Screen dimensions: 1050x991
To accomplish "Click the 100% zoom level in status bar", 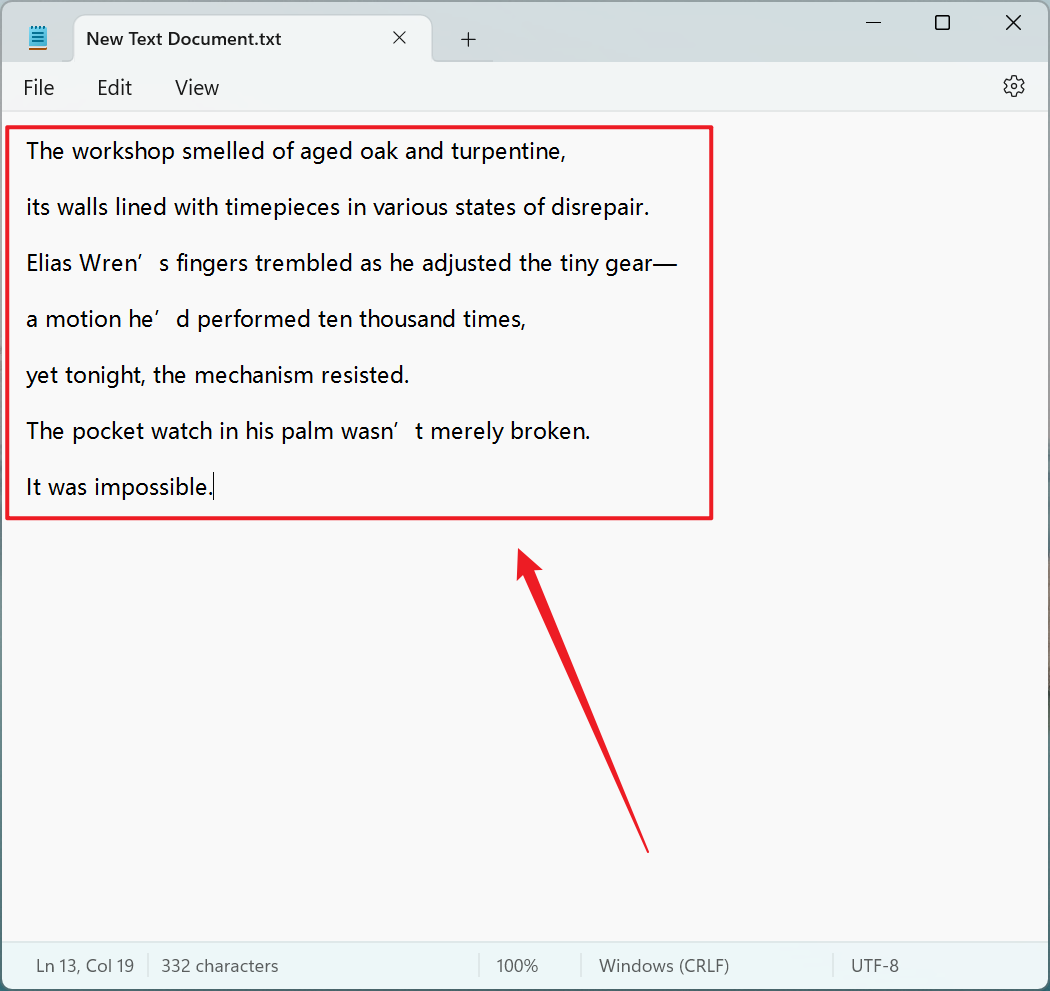I will pos(517,966).
